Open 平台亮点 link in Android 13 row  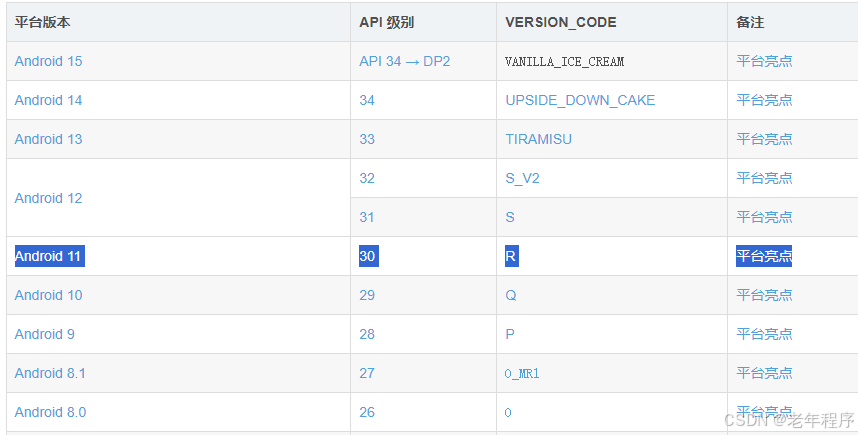tap(764, 138)
